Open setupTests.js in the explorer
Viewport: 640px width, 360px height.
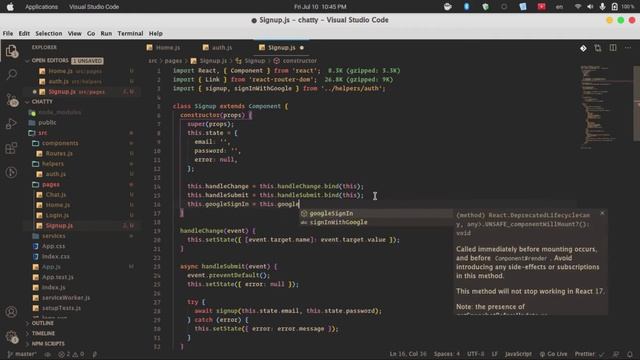61,308
